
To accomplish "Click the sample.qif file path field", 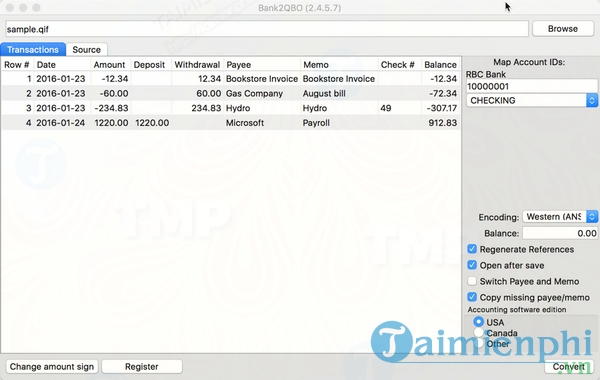I will 267,29.
